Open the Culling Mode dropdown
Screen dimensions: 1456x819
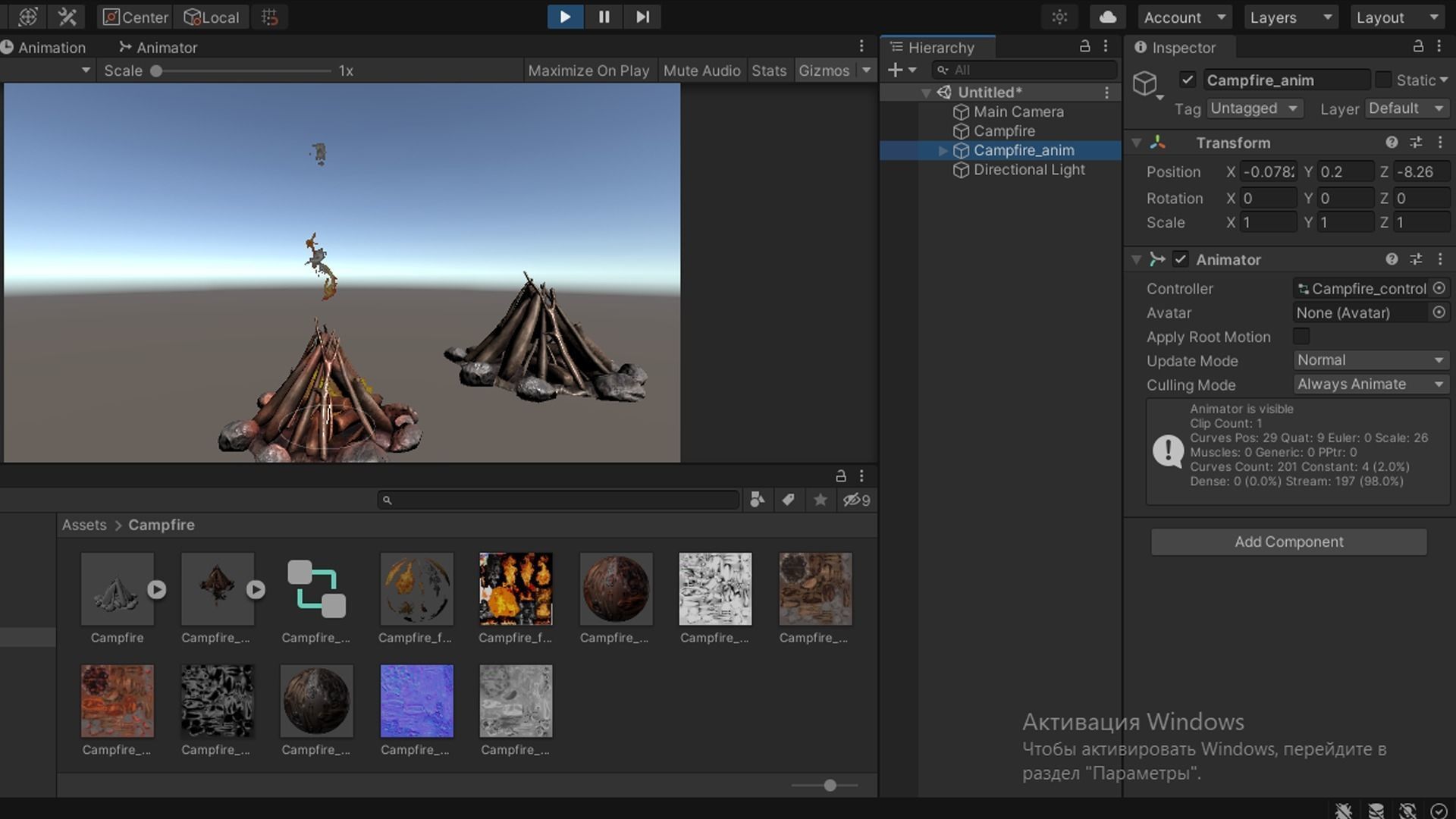click(x=1370, y=384)
